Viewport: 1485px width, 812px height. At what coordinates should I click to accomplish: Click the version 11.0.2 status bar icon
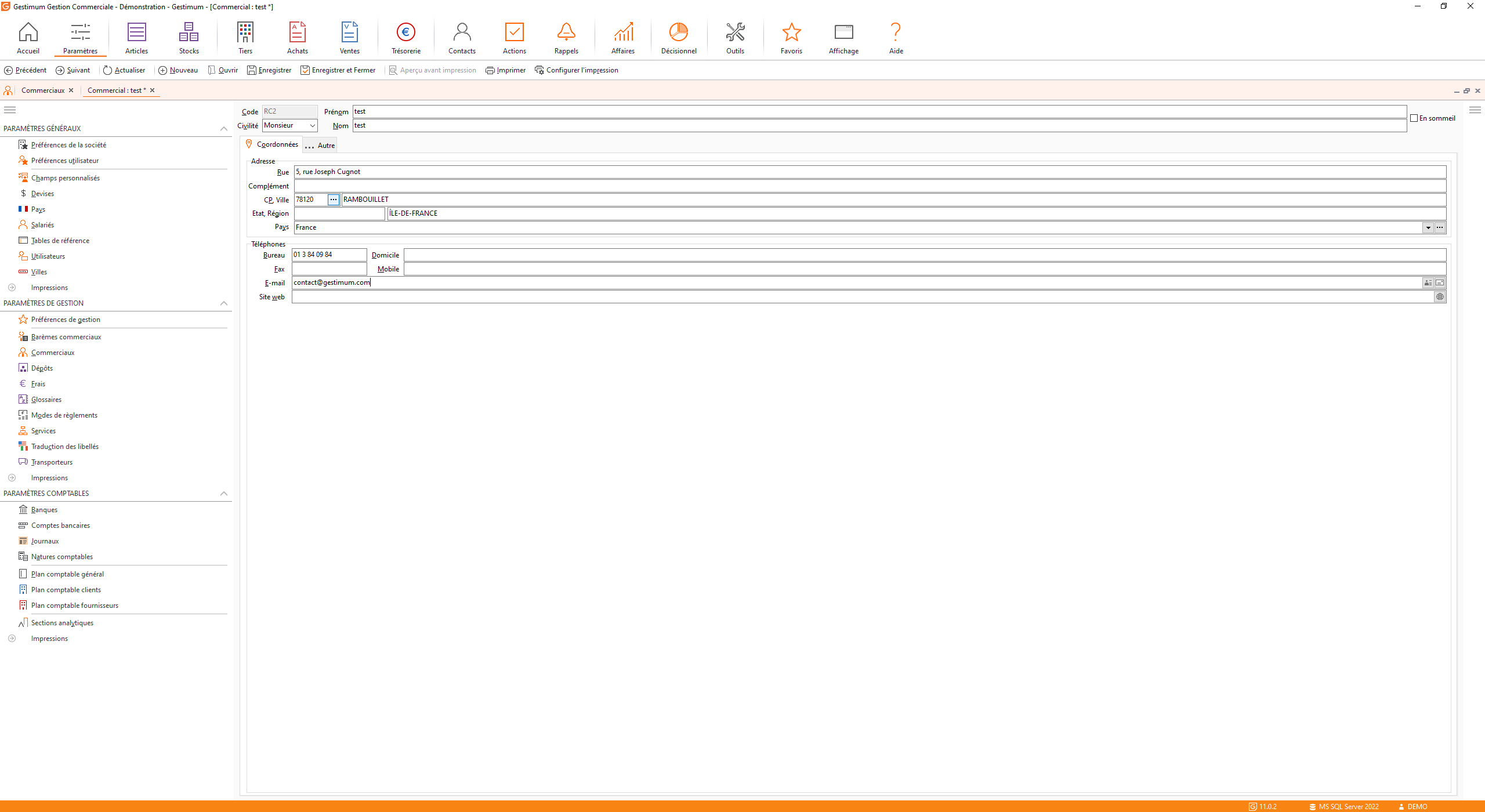coord(1253,806)
